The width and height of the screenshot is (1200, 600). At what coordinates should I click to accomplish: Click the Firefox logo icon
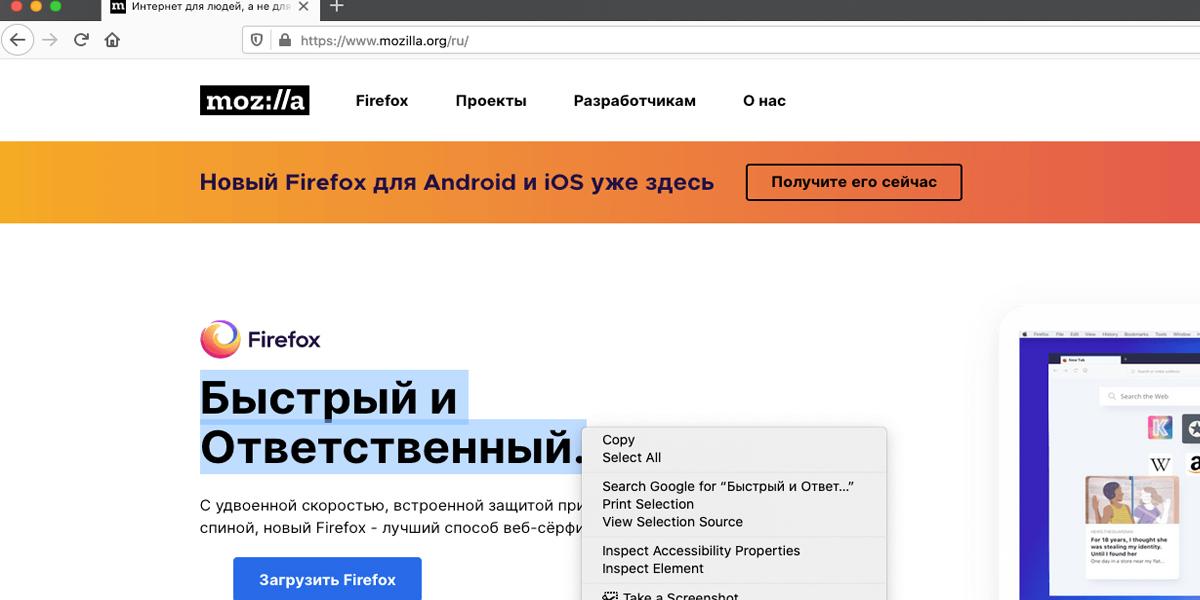point(220,339)
